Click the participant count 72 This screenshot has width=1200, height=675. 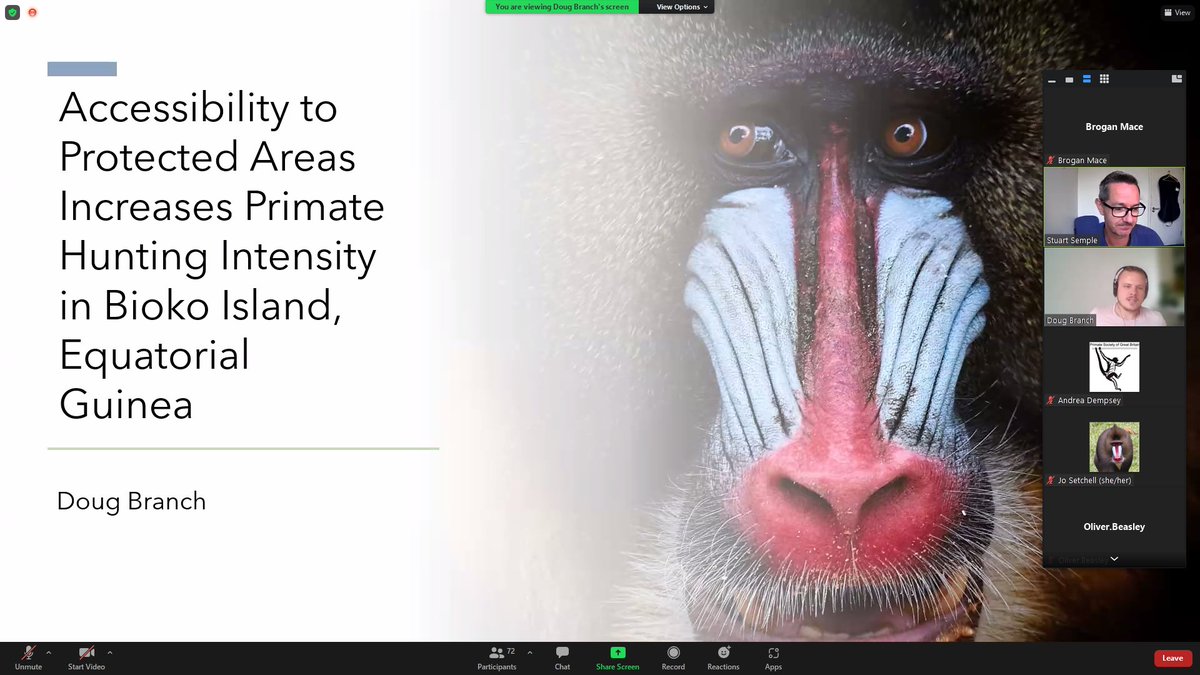(511, 651)
